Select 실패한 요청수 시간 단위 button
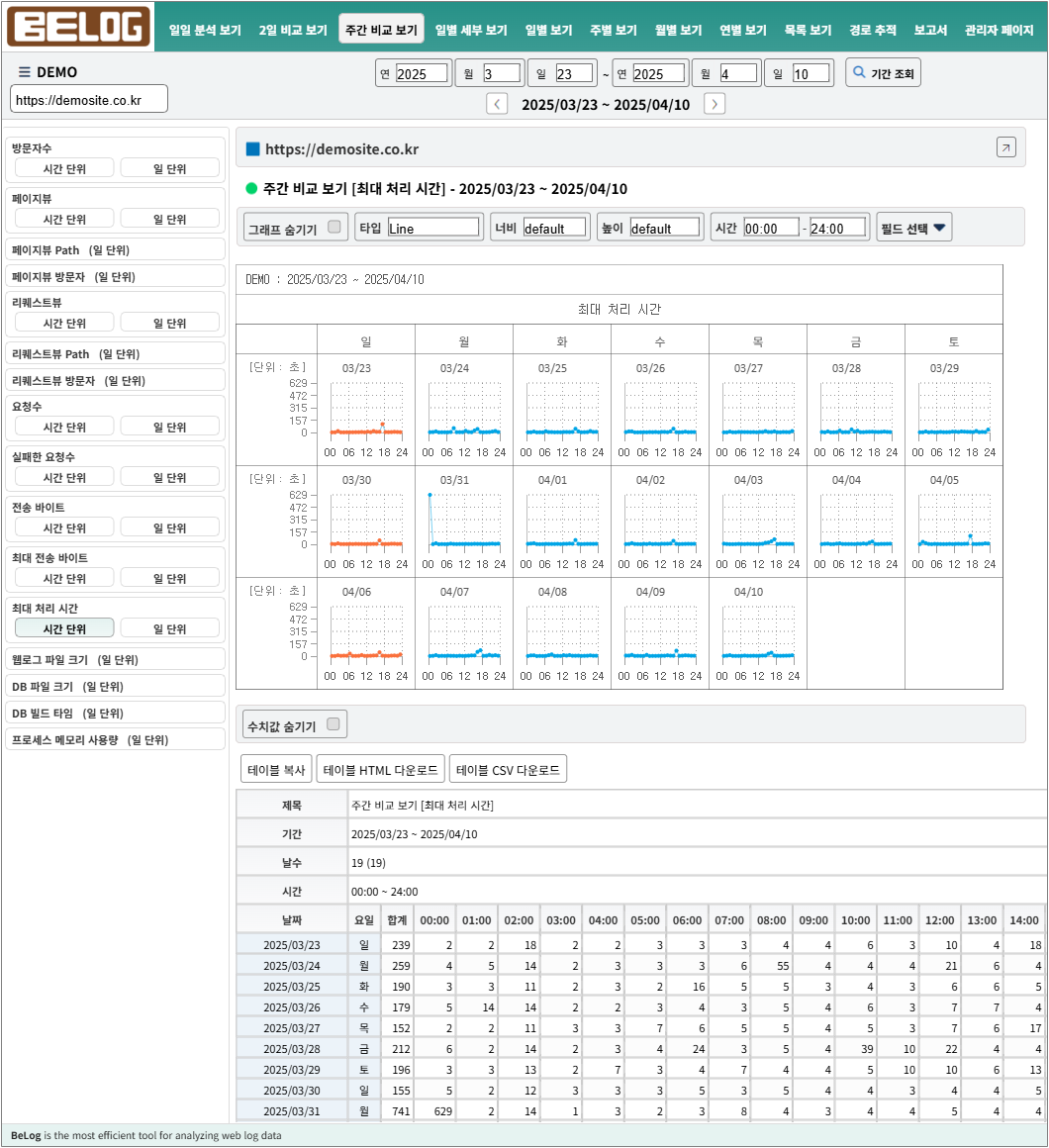1049x1148 pixels. tap(64, 477)
